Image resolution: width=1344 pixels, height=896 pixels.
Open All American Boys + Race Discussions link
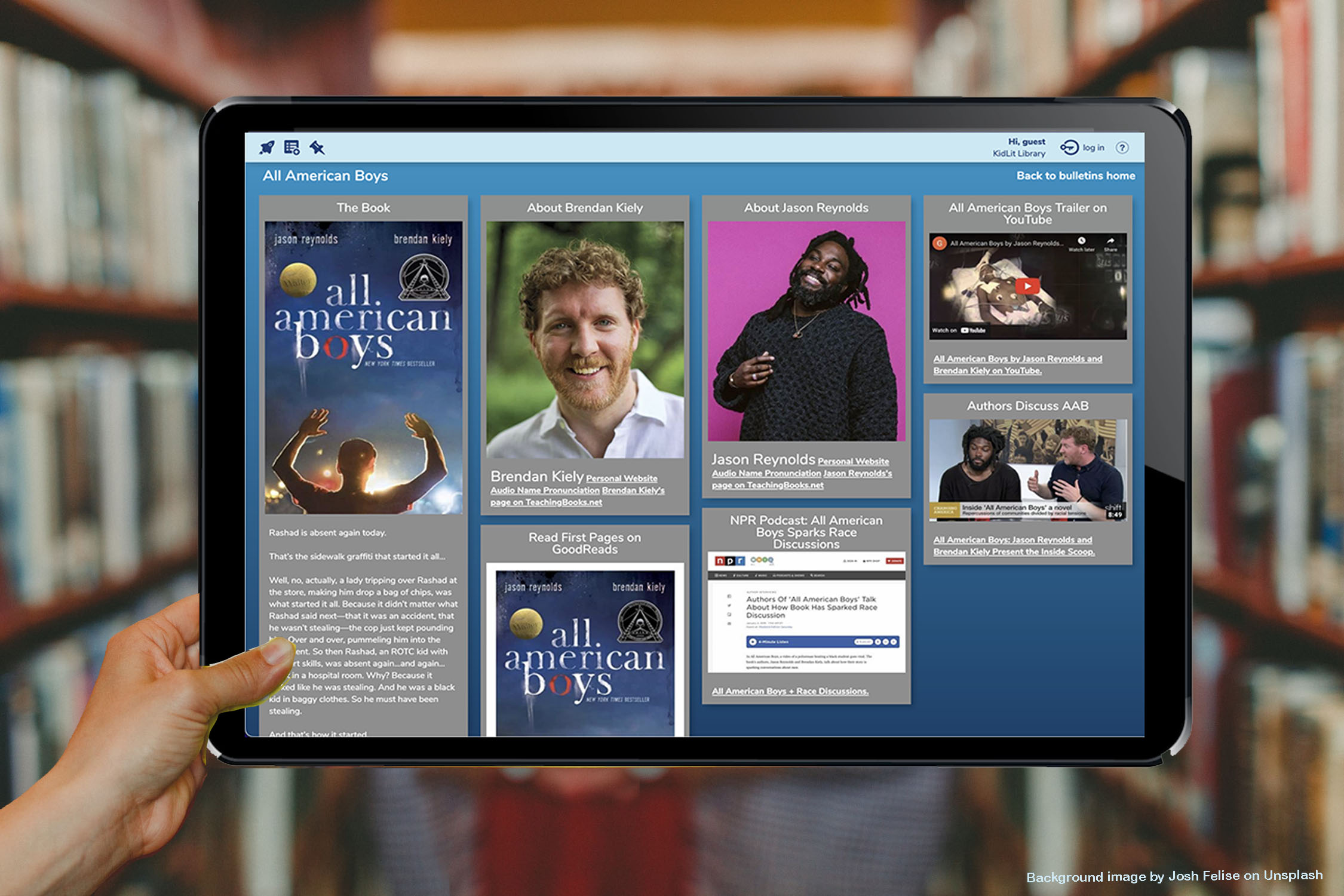pyautogui.click(x=790, y=691)
